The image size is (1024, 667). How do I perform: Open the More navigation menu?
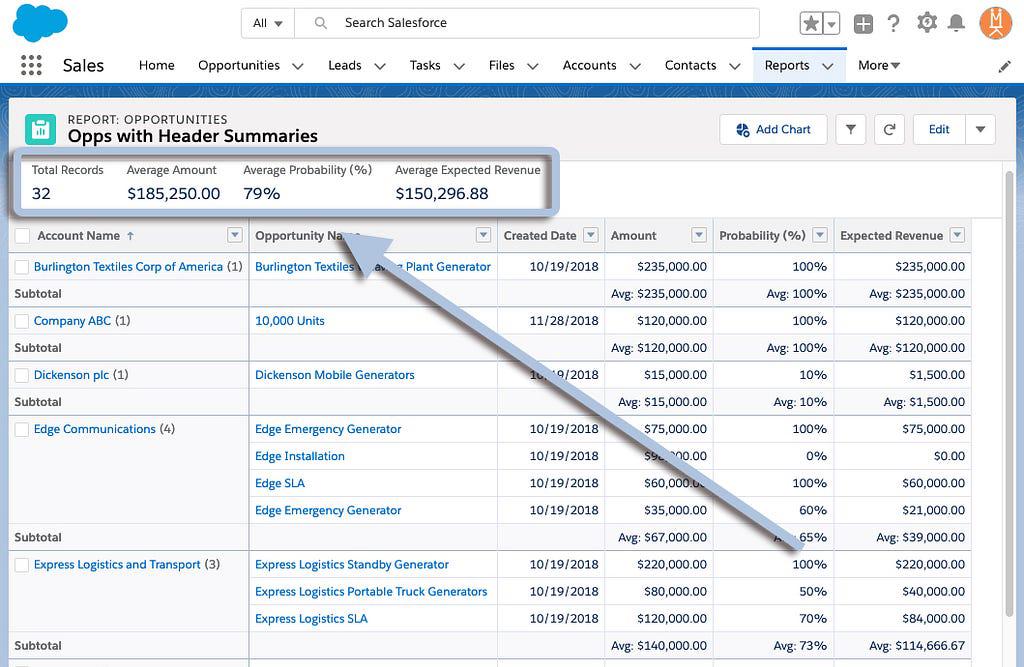[x=878, y=65]
